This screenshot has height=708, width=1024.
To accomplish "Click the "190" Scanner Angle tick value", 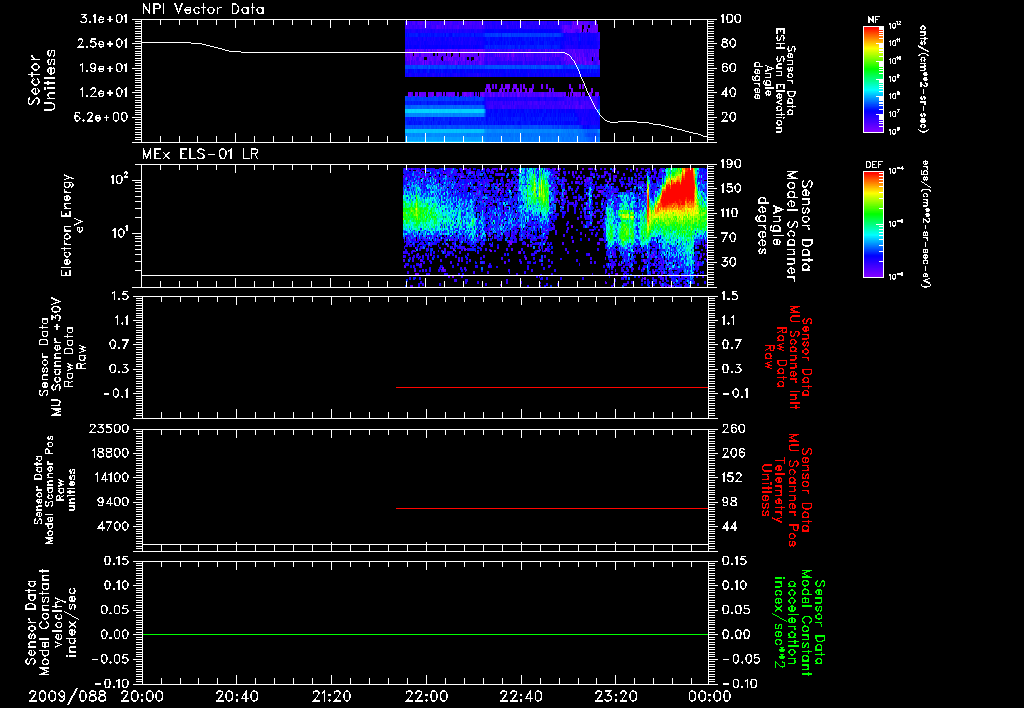I will click(x=731, y=164).
